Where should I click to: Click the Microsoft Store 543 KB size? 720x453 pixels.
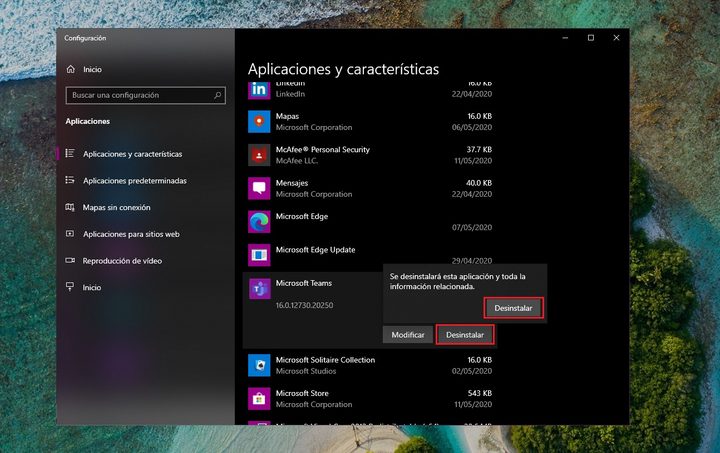(x=479, y=393)
